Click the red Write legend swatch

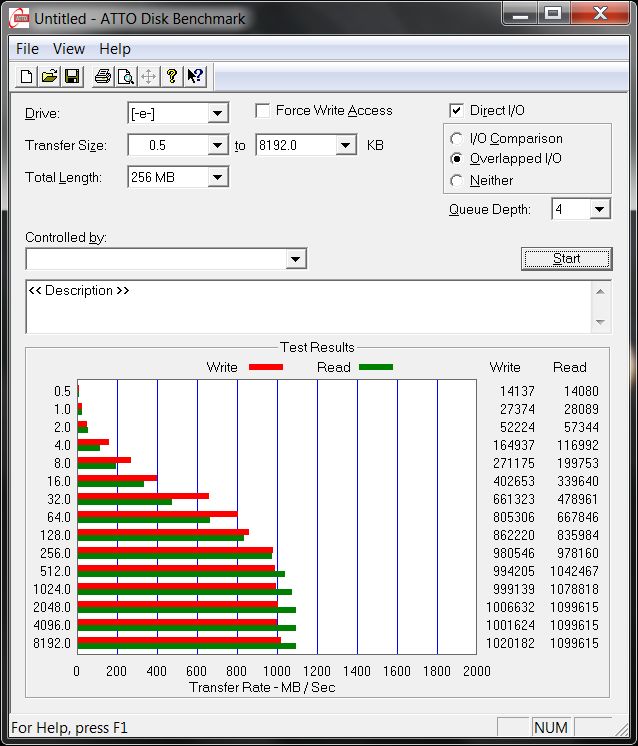(x=266, y=367)
